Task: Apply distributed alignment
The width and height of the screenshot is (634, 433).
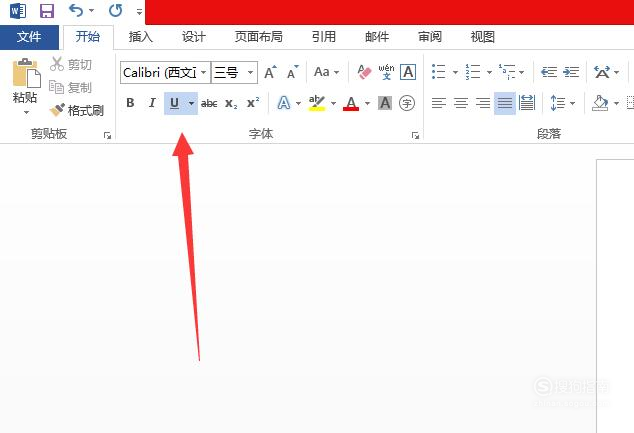Action: pyautogui.click(x=527, y=103)
